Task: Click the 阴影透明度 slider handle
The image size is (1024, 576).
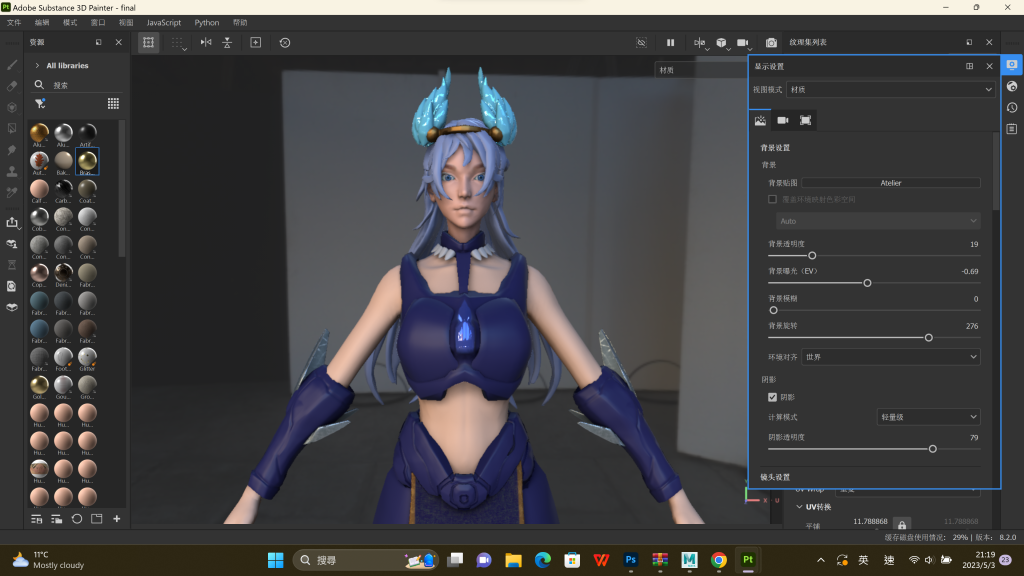Action: click(933, 449)
